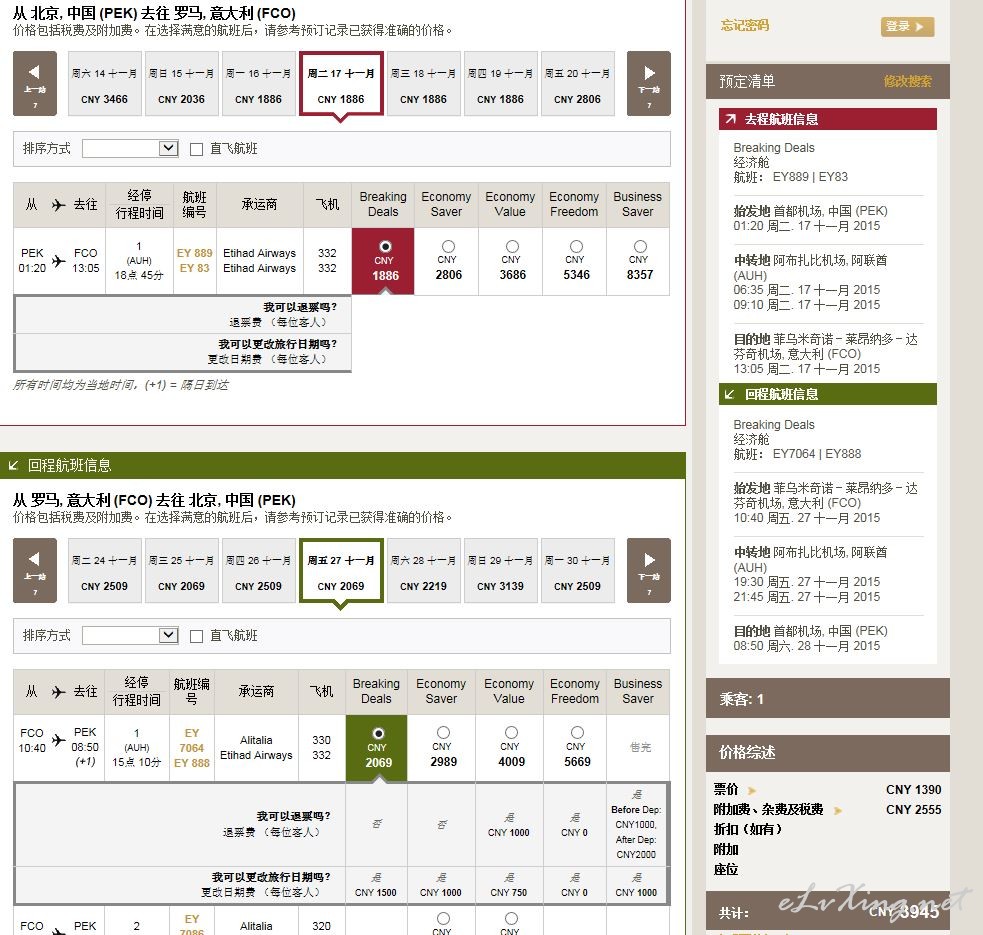Click 附加费、杂费及税费 in price summary
Viewport: 983px width, 935px height.
769,810
